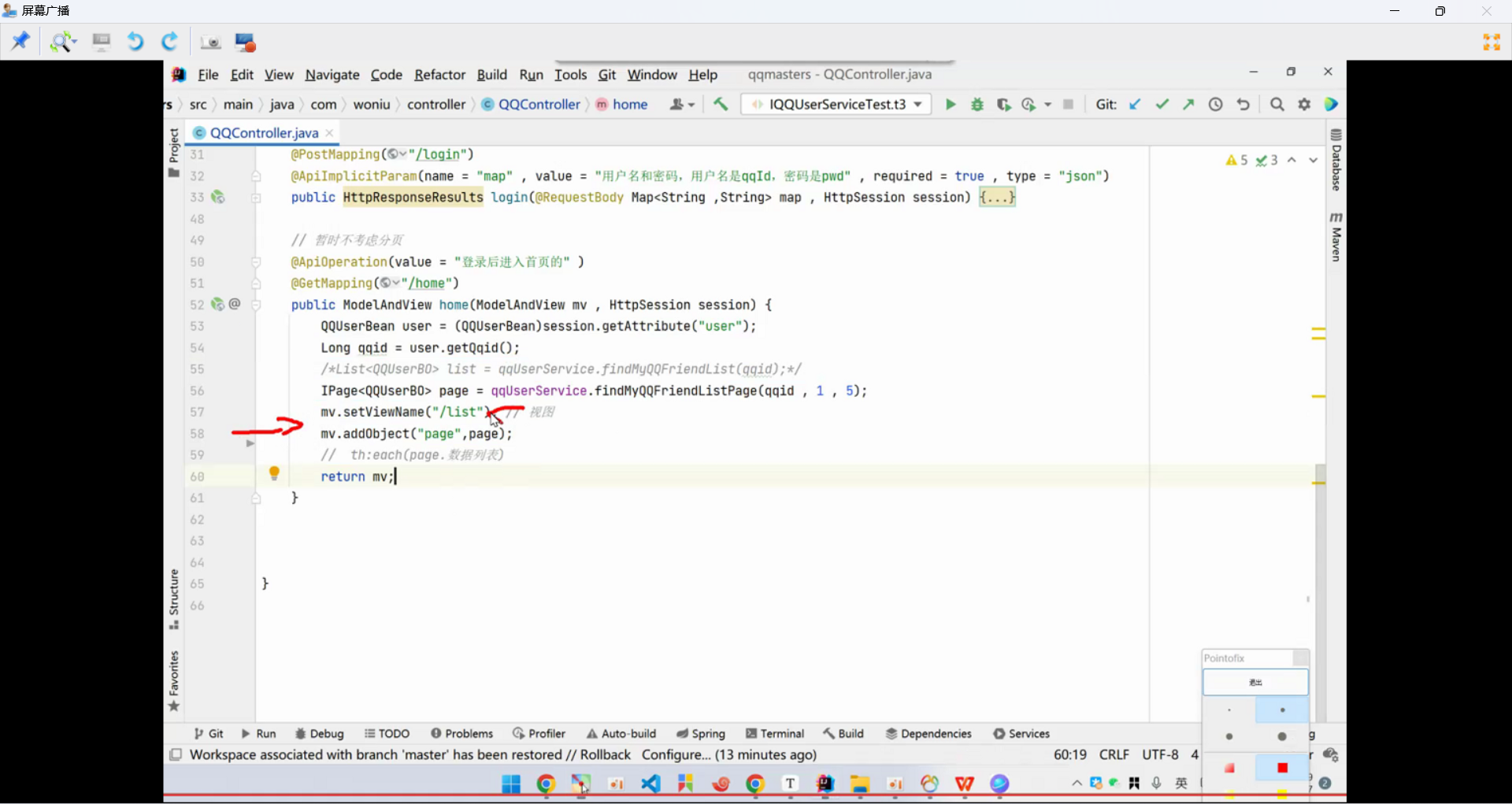Toggle the Project tool window sidebar
This screenshot has width=1512, height=804.
click(x=174, y=151)
